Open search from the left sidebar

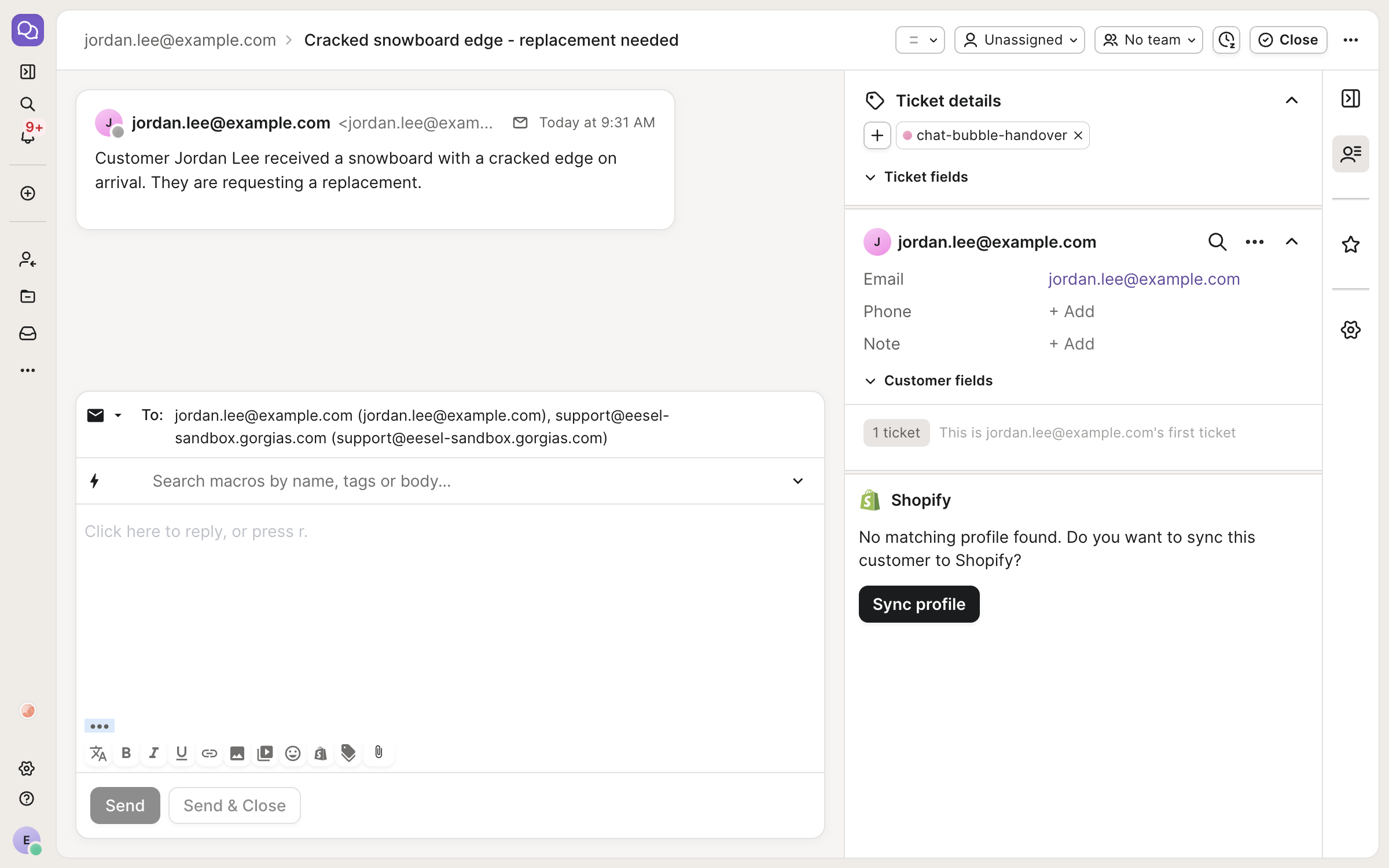coord(28,104)
